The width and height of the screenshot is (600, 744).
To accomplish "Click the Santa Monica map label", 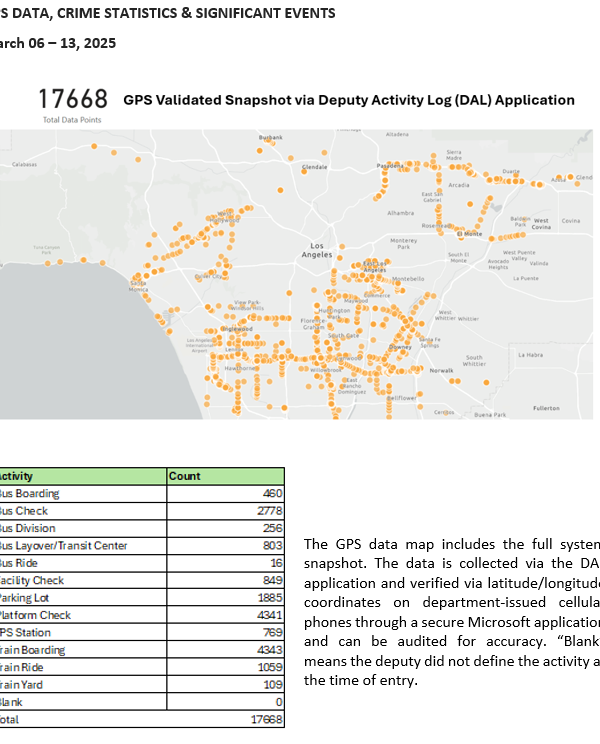I will click(x=137, y=285).
